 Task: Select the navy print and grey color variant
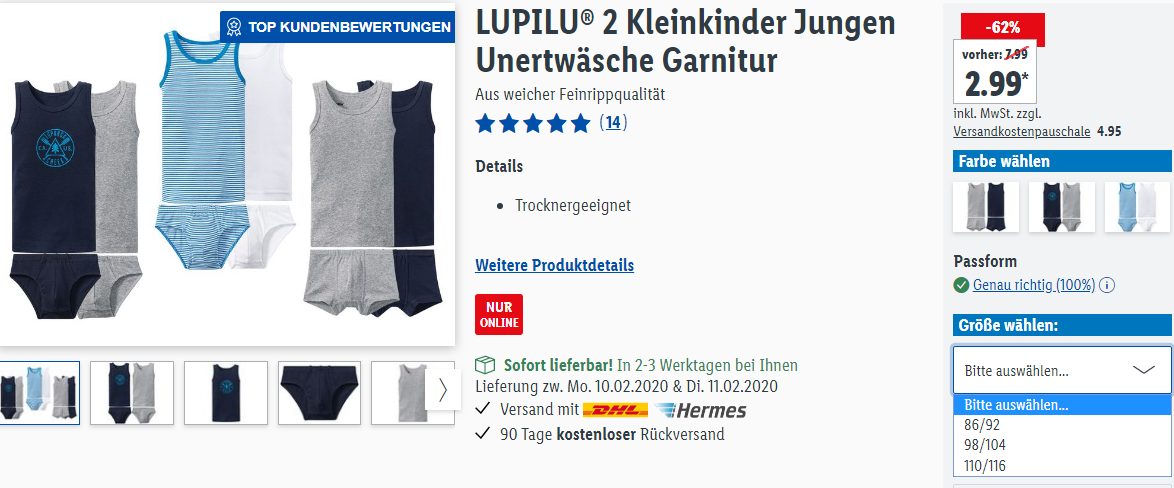1062,207
